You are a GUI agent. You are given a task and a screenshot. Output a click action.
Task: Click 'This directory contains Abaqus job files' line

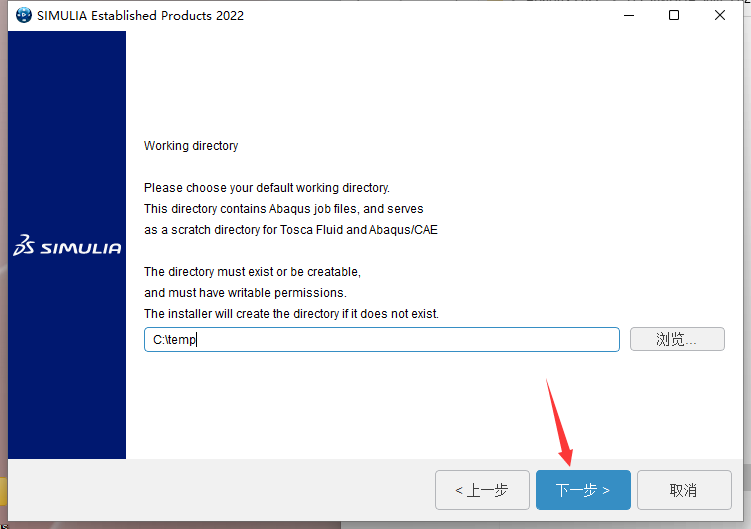pyautogui.click(x=284, y=208)
